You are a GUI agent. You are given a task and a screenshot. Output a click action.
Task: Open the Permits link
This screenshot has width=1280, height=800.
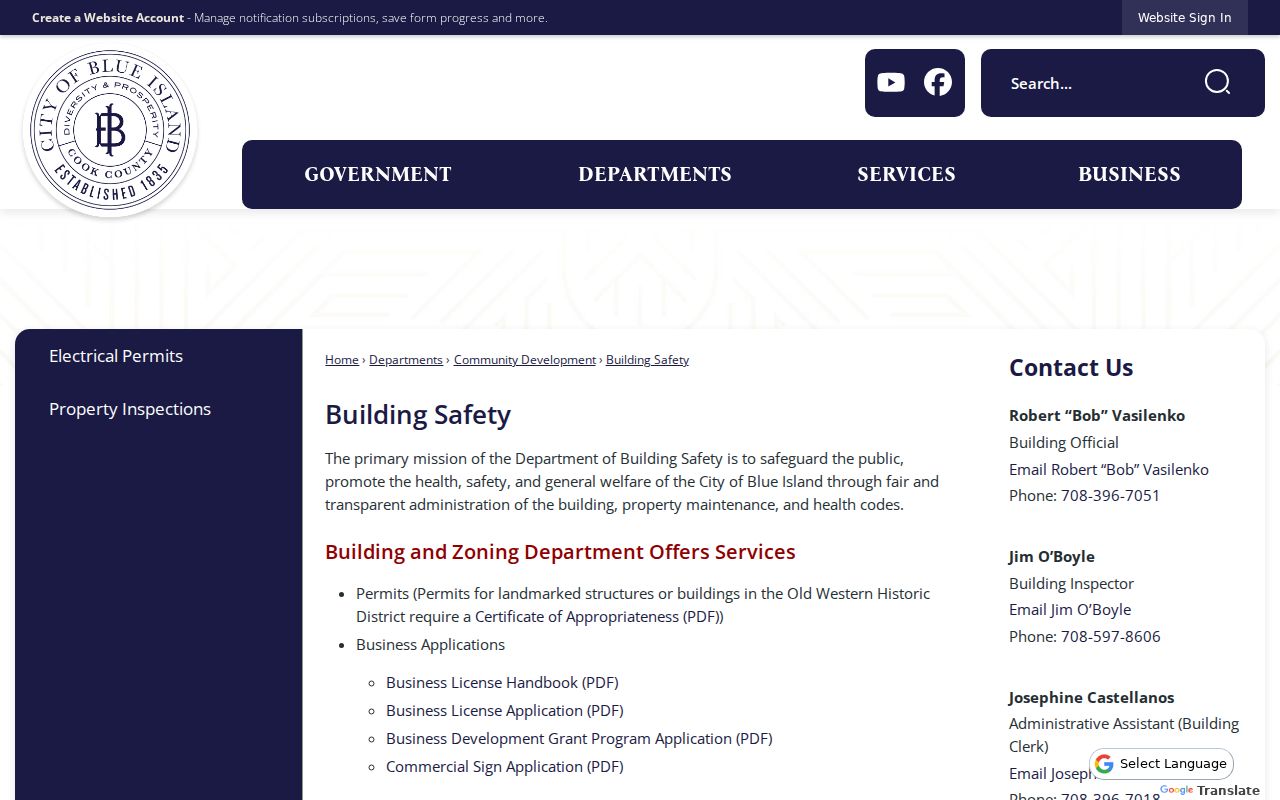click(383, 594)
